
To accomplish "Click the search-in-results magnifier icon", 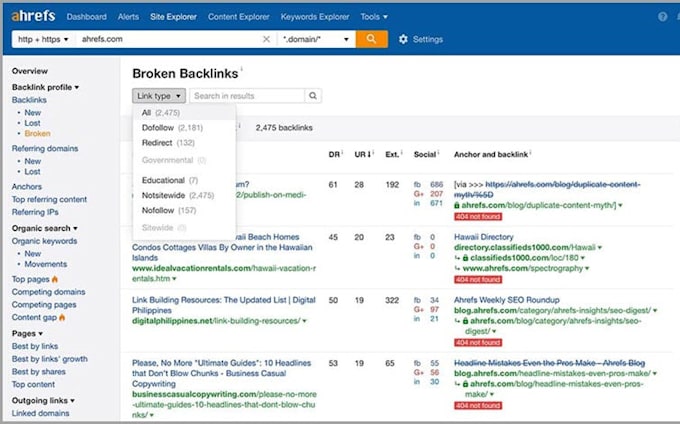I will pyautogui.click(x=313, y=95).
